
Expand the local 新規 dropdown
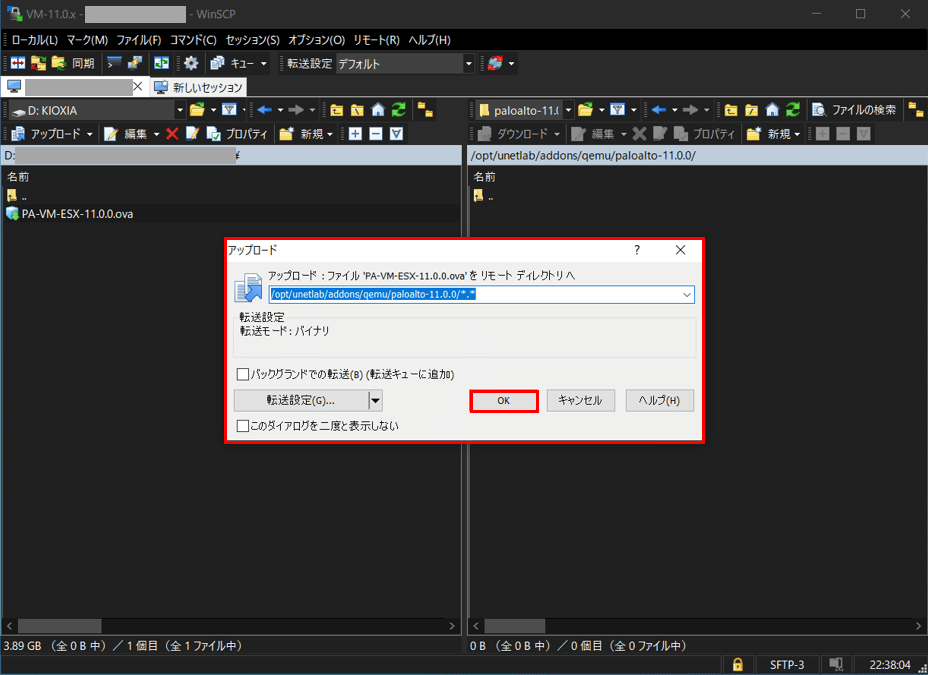coord(330,134)
